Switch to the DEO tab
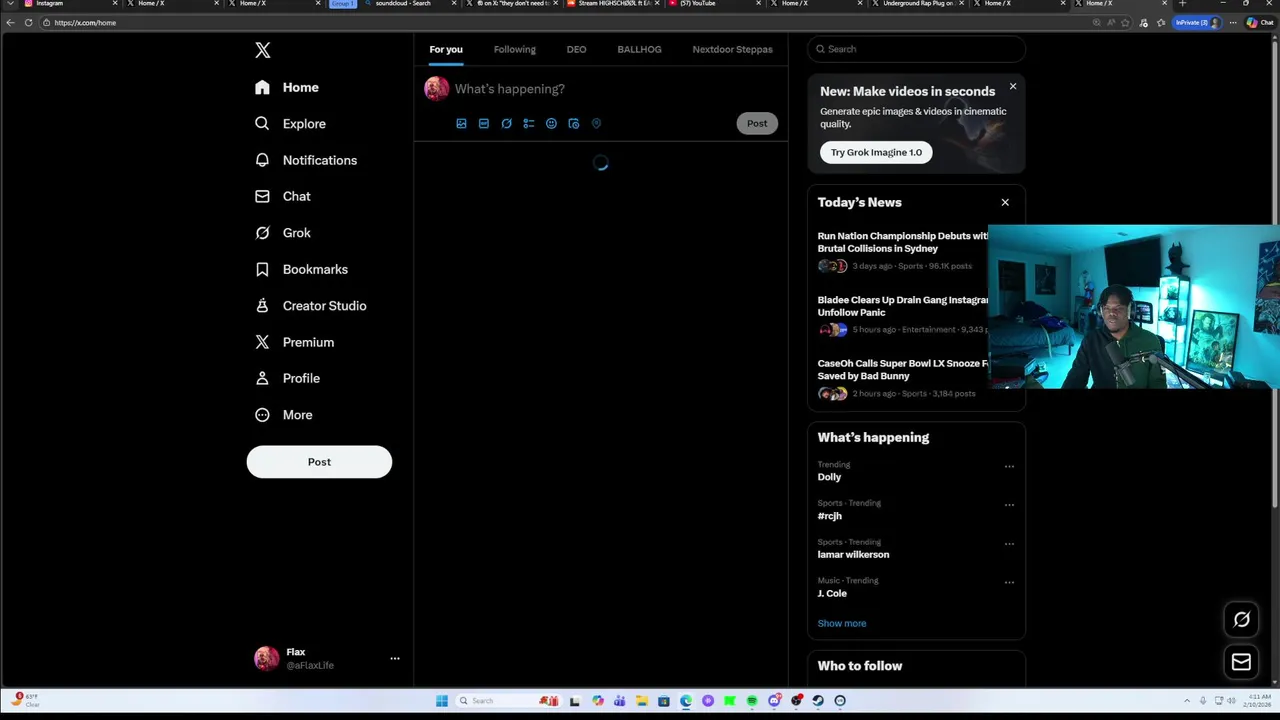The height and width of the screenshot is (720, 1280). tap(576, 49)
